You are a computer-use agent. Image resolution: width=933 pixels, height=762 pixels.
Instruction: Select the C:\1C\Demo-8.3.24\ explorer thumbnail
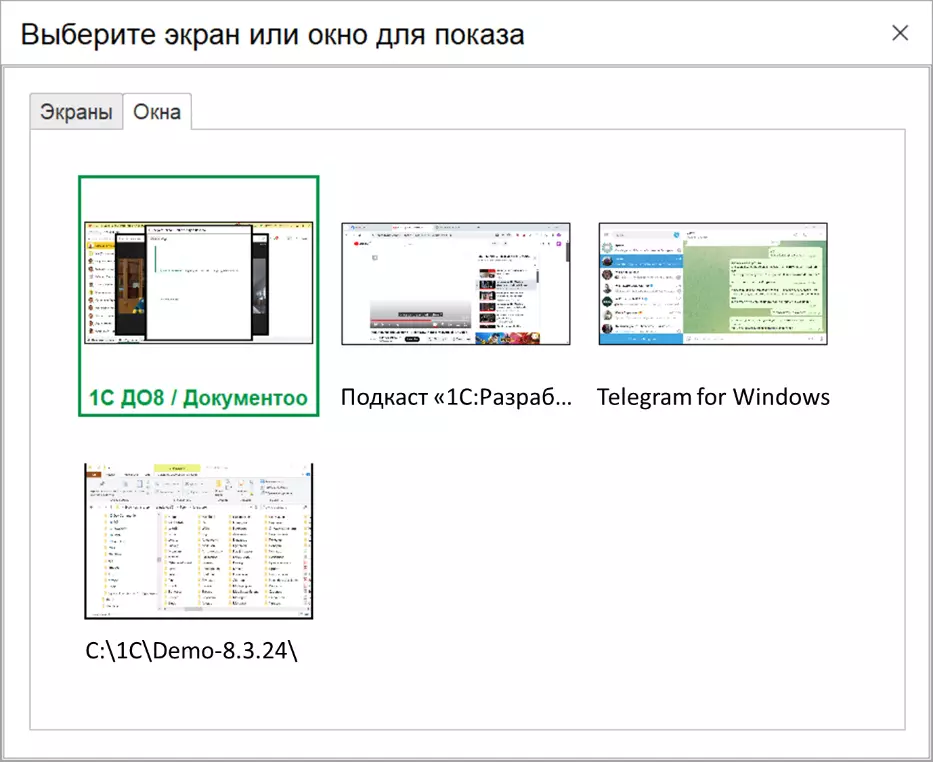coord(199,541)
